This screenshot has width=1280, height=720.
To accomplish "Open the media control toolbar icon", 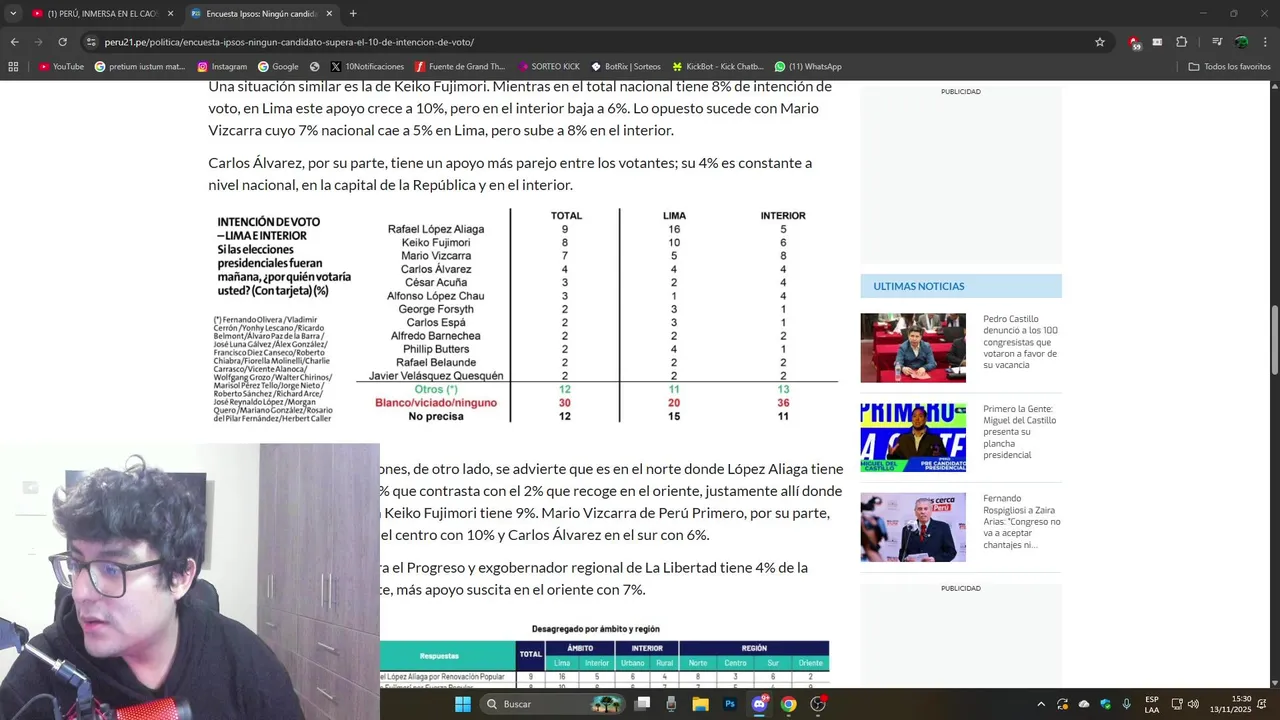I will 1217,42.
